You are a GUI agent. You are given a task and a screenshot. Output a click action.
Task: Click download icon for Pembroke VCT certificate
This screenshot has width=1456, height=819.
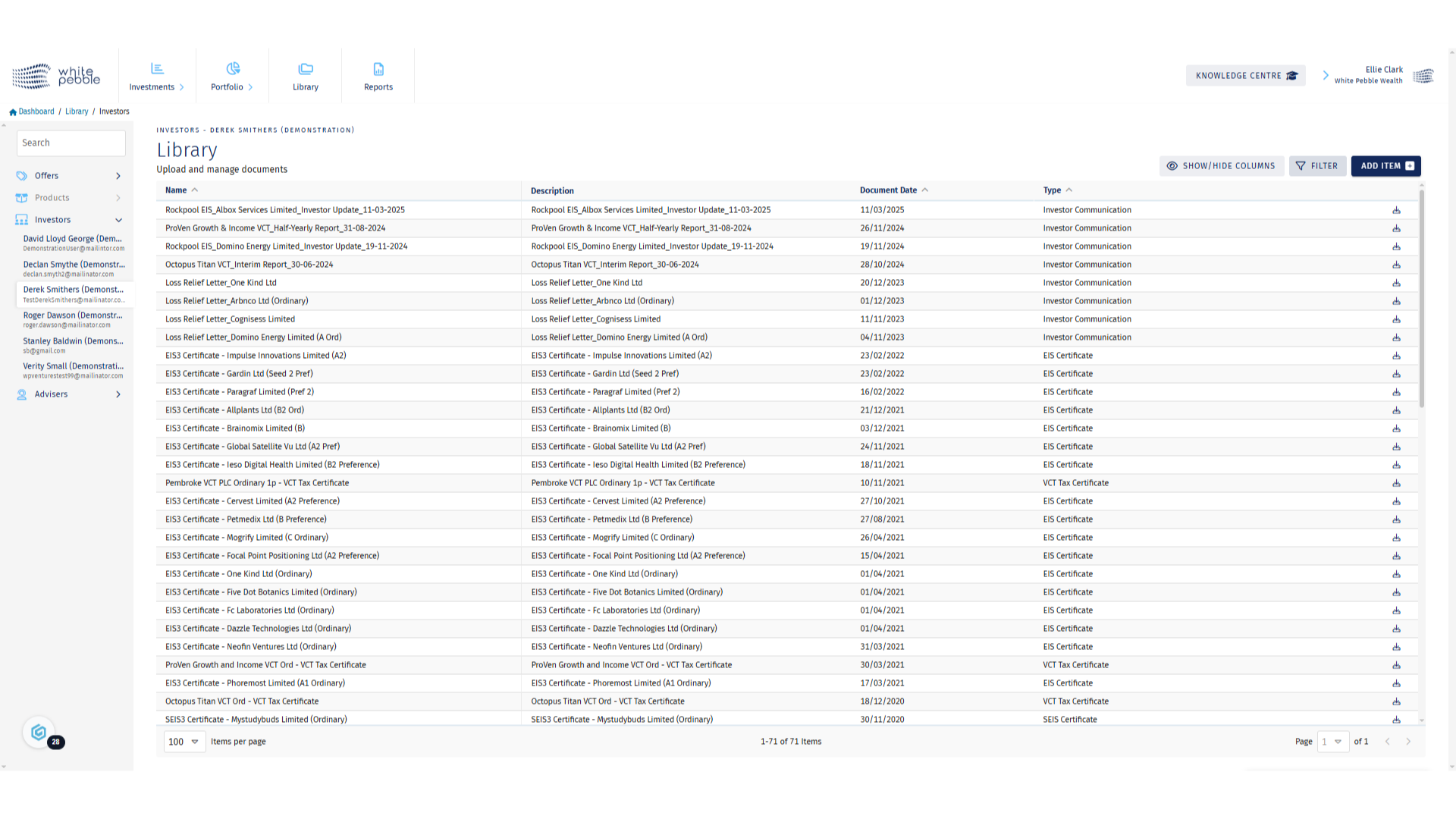coord(1396,483)
